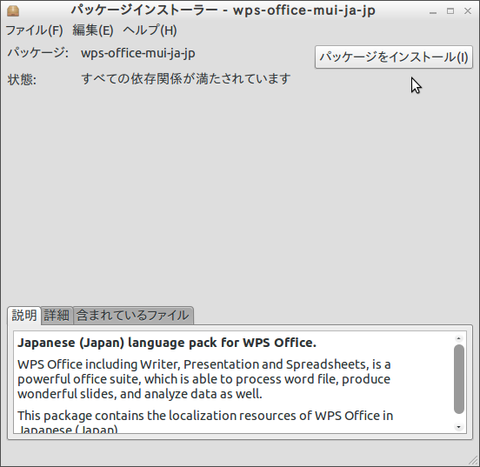This screenshot has height=467, width=480.
Task: Click status text すべての依存関係が満たされています
Action: 186,79
